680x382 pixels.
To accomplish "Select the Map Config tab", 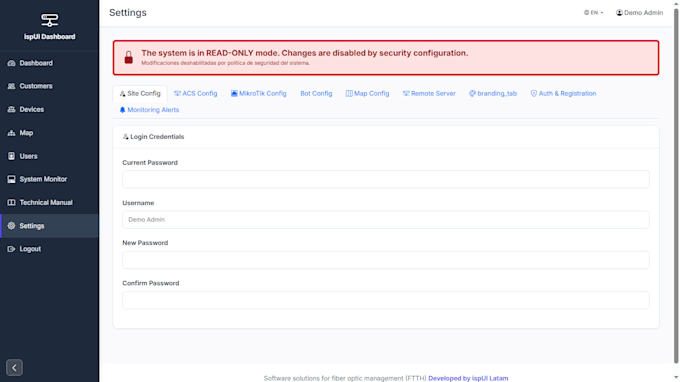I will click(367, 94).
